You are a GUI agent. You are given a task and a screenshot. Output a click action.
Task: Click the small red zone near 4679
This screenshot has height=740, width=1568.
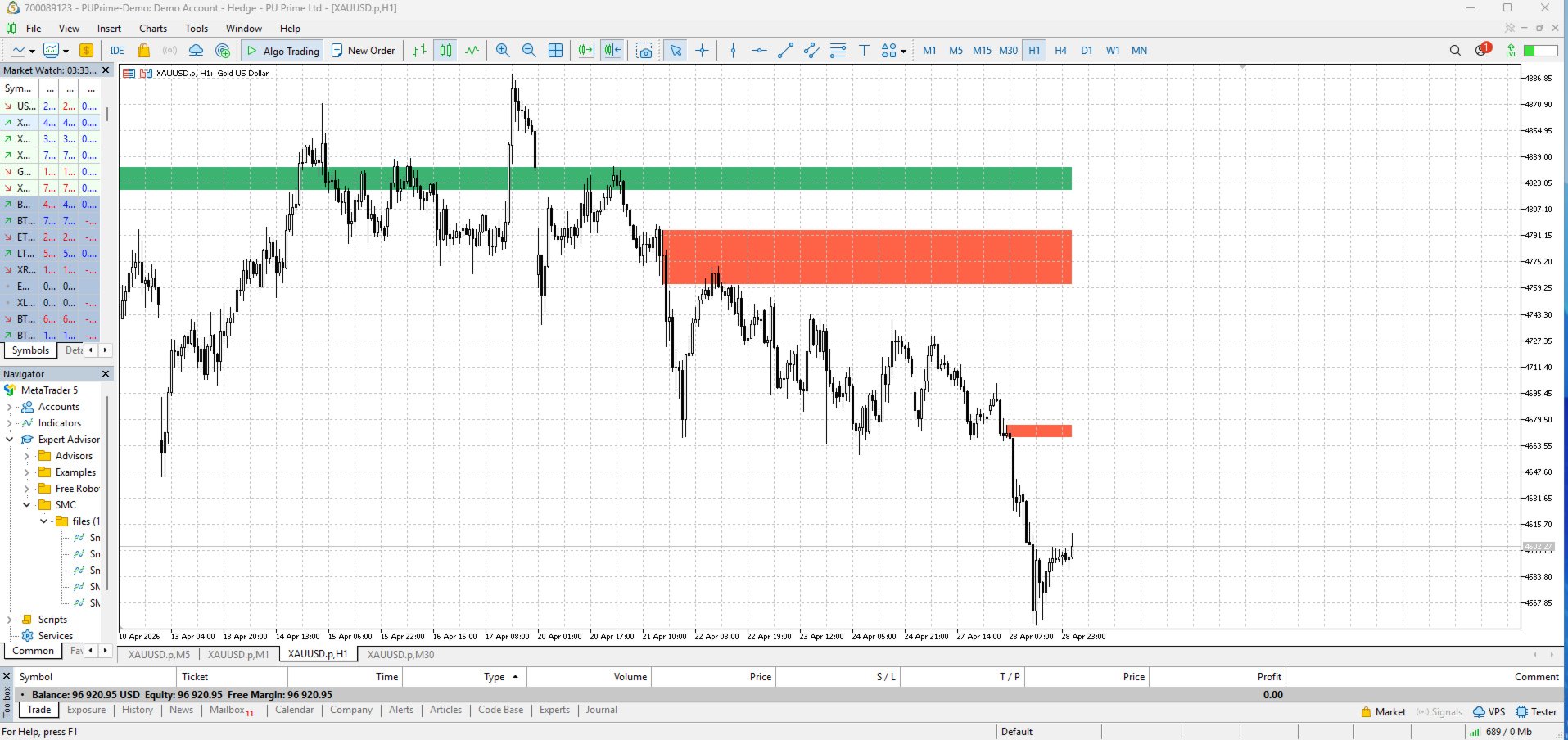click(1039, 431)
